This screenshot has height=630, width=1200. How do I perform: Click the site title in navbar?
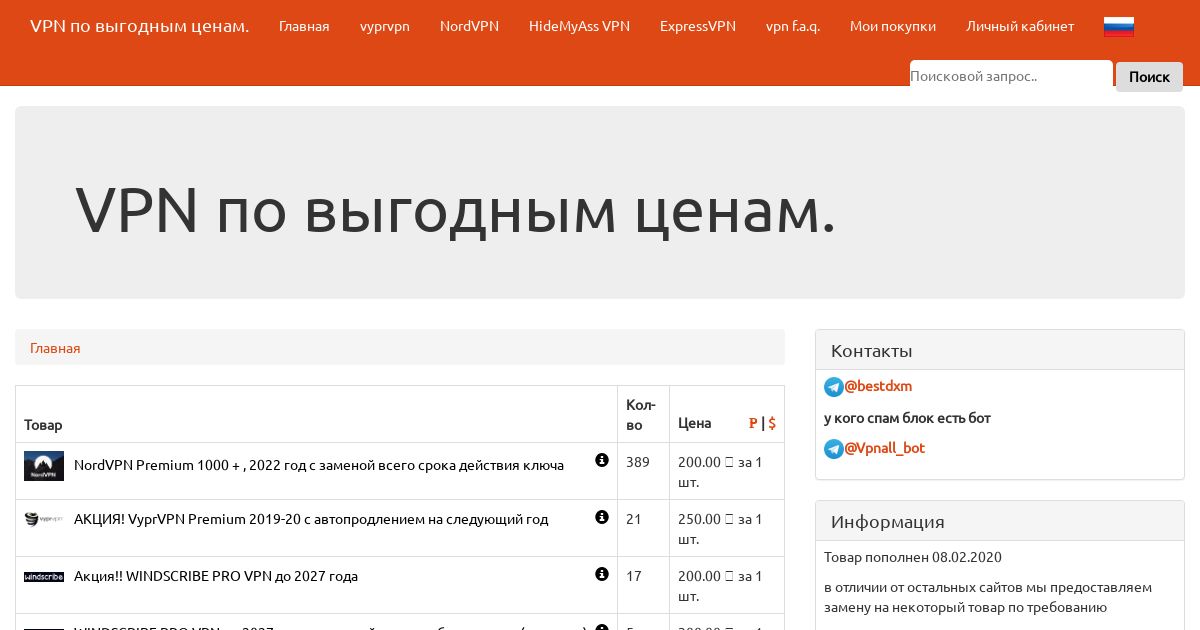click(139, 26)
